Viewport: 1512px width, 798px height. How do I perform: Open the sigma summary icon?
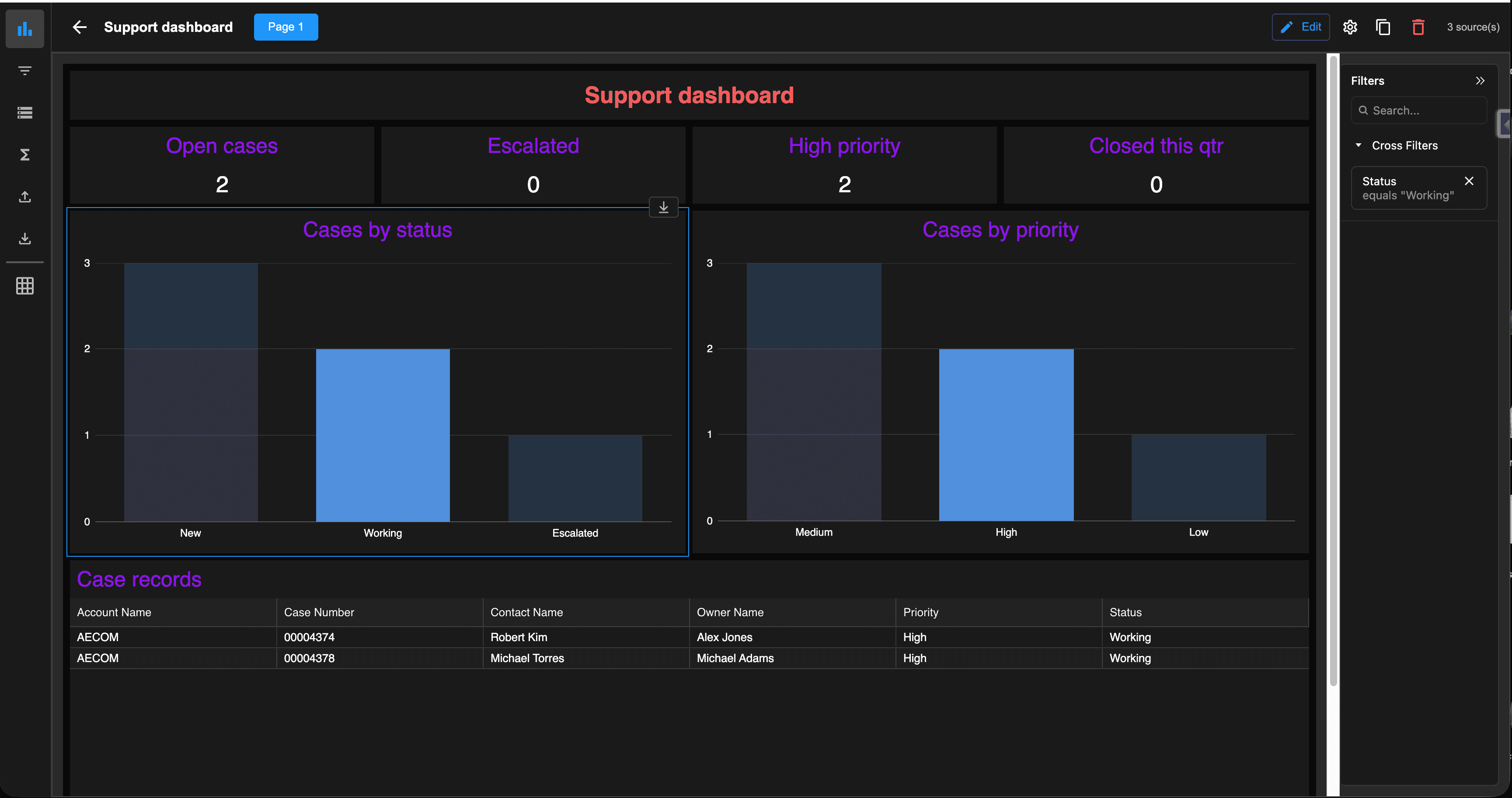tap(24, 155)
